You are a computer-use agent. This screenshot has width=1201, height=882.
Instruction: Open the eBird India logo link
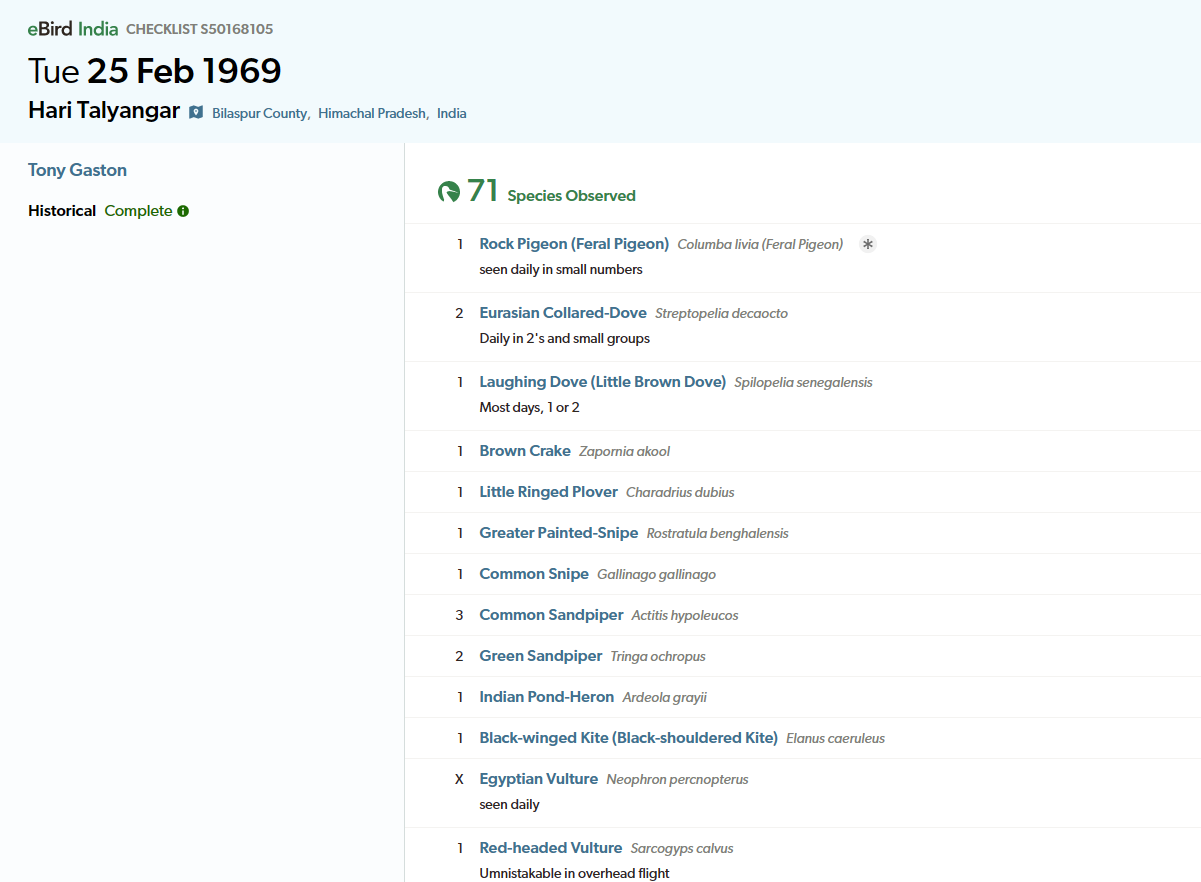point(73,29)
